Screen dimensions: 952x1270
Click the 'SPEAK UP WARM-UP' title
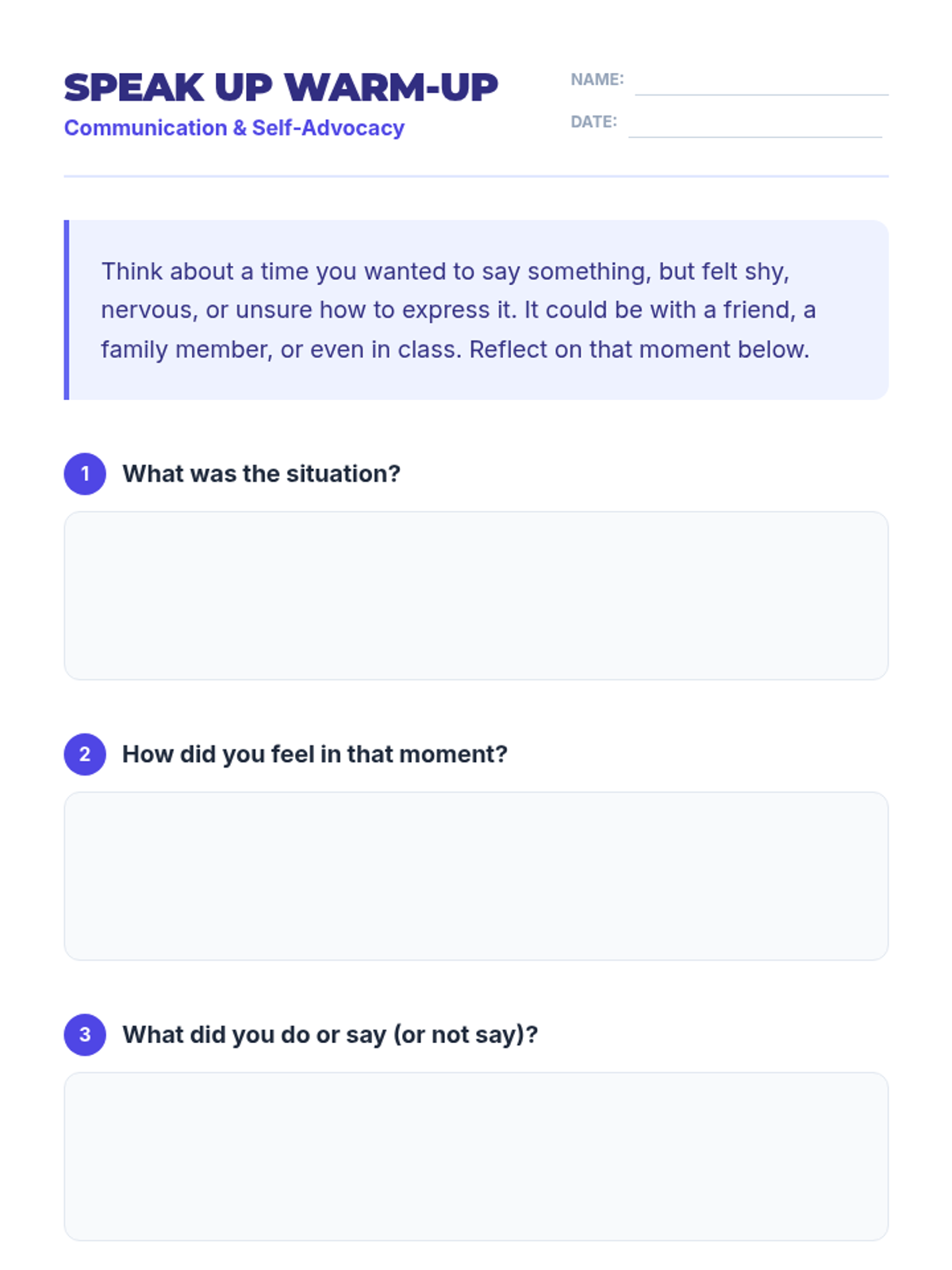pyautogui.click(x=281, y=87)
